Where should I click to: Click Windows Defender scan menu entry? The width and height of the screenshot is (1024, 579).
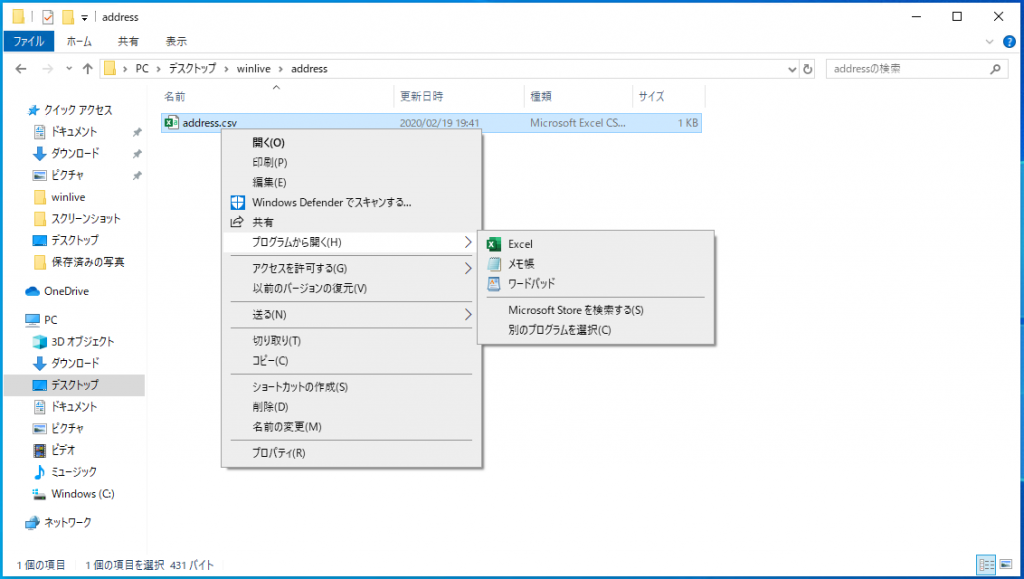tap(331, 202)
